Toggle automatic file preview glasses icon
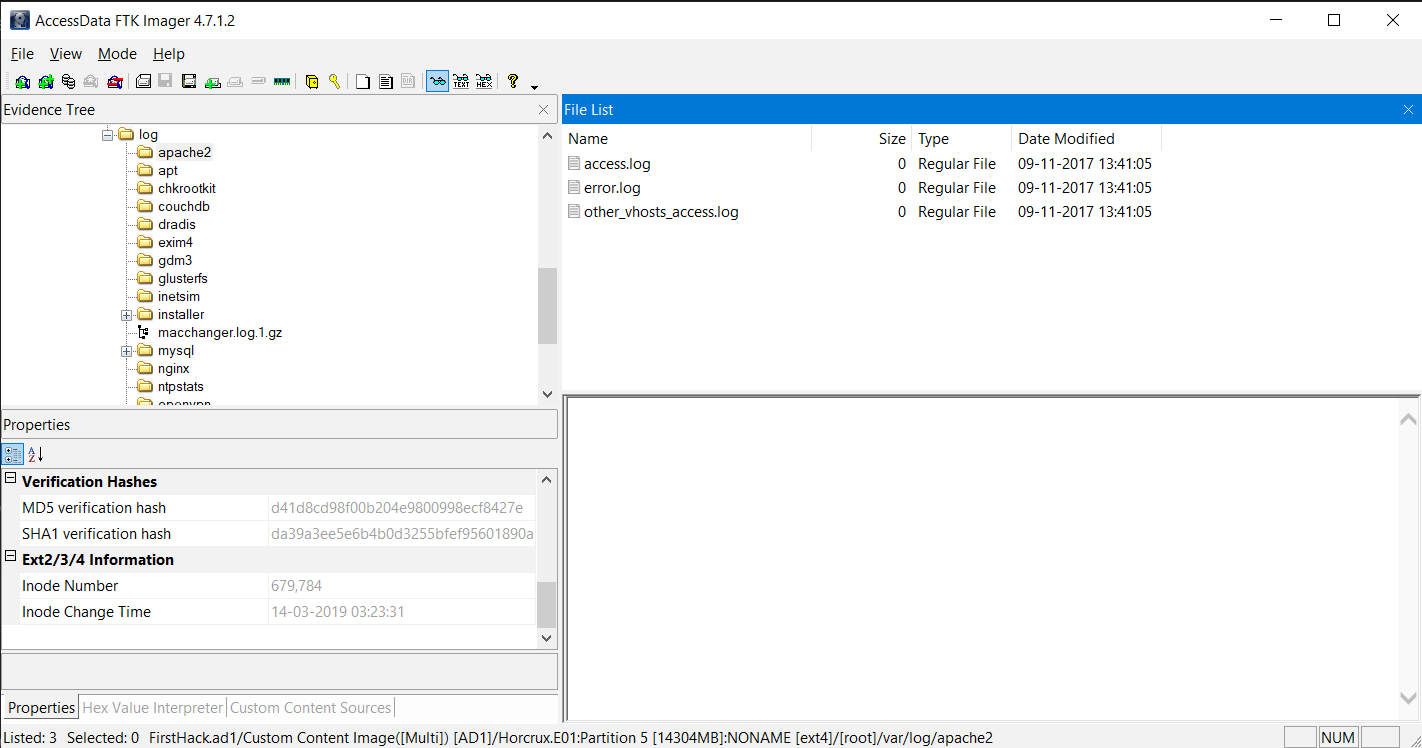The image size is (1422, 748). (437, 82)
